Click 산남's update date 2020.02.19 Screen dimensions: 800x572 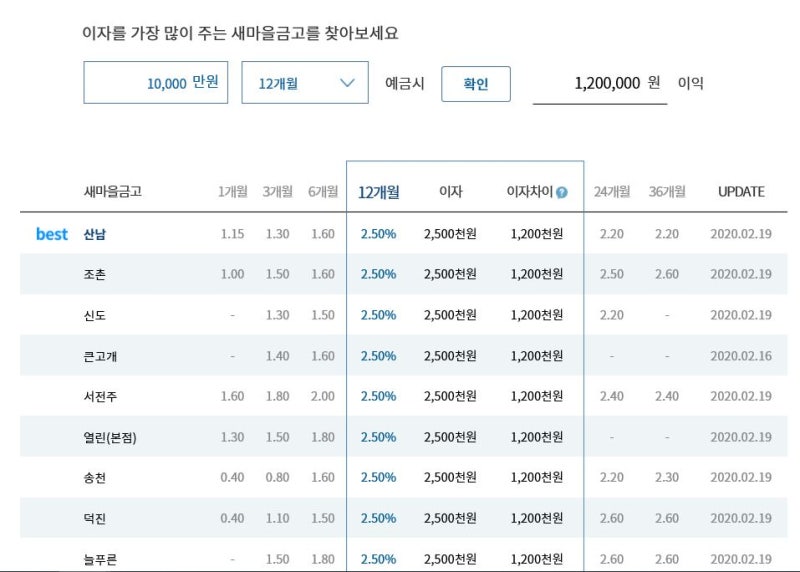[741, 234]
